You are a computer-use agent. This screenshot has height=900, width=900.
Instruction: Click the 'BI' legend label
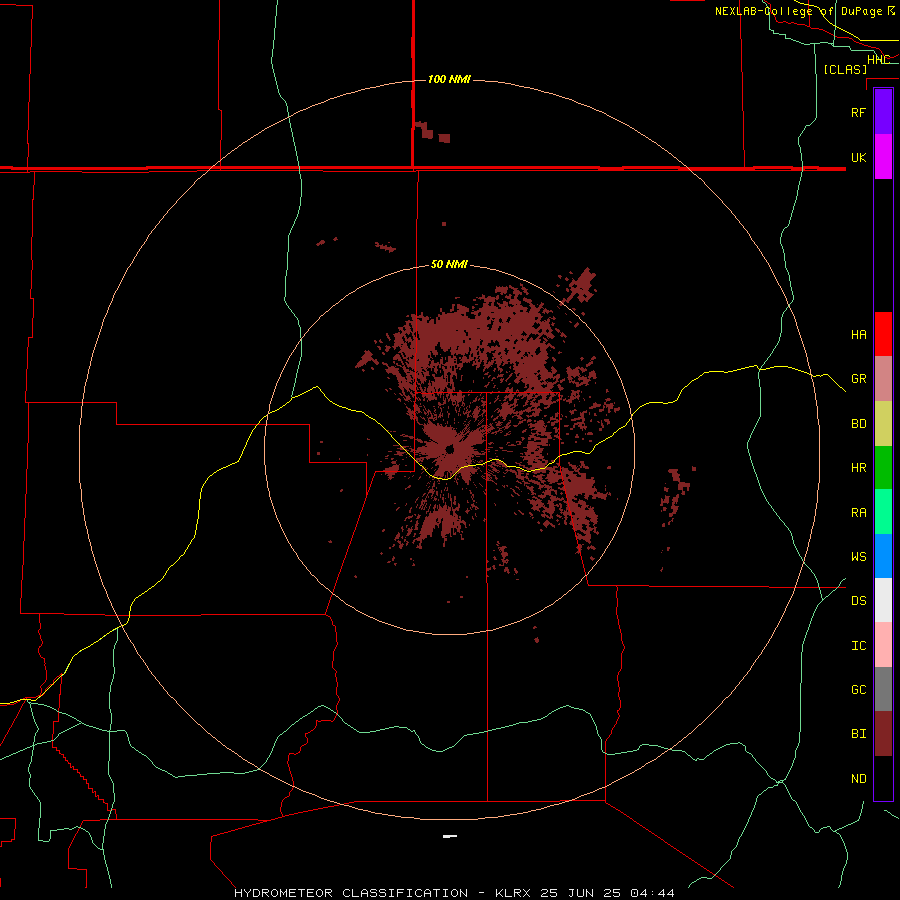[858, 734]
